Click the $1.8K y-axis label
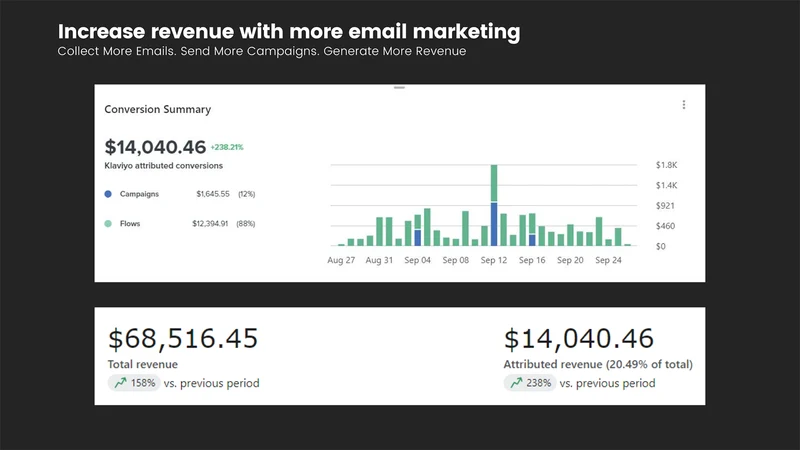Image resolution: width=800 pixels, height=450 pixels. click(x=666, y=165)
